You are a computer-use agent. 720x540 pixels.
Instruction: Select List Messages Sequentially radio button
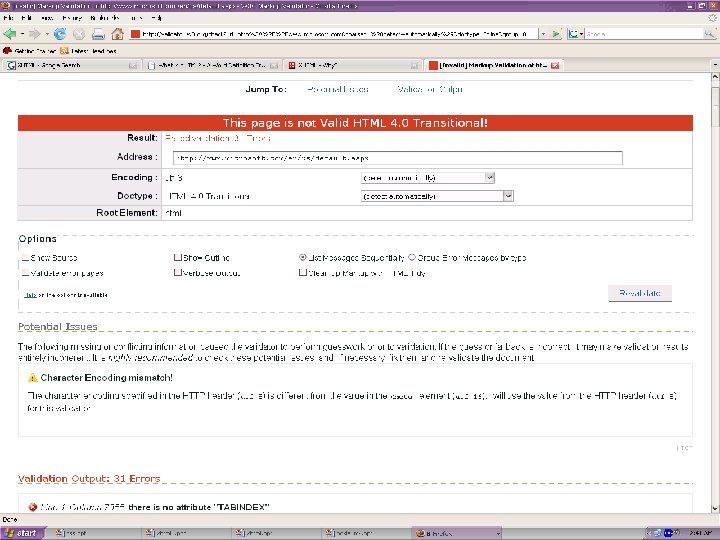coord(303,258)
